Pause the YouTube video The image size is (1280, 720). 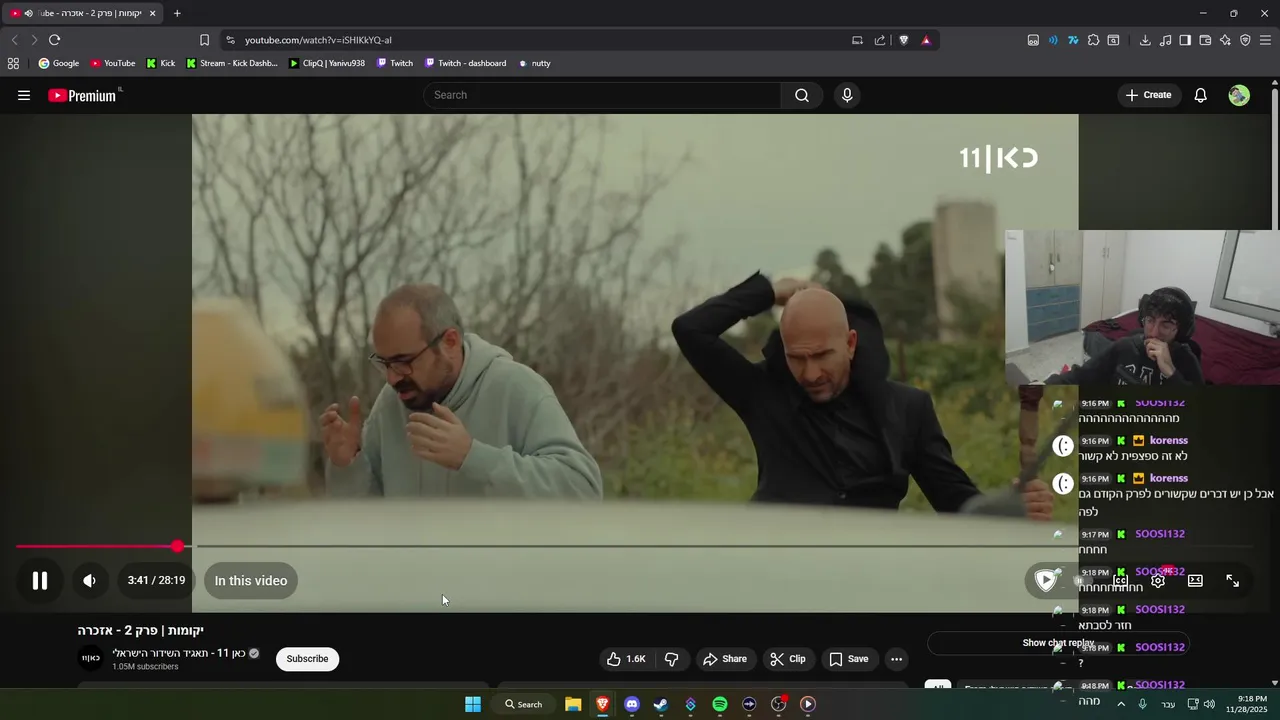[x=40, y=580]
